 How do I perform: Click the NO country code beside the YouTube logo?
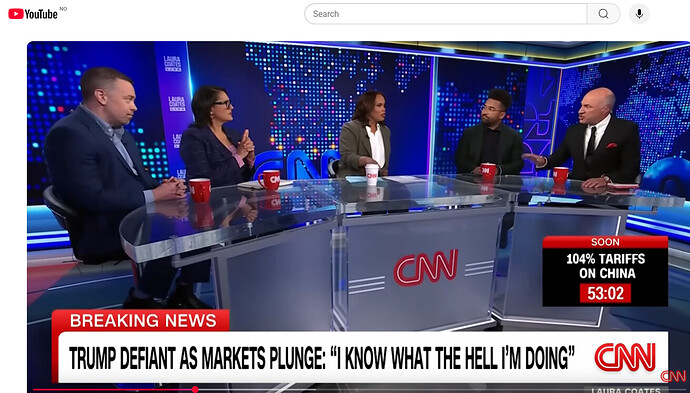pos(63,9)
